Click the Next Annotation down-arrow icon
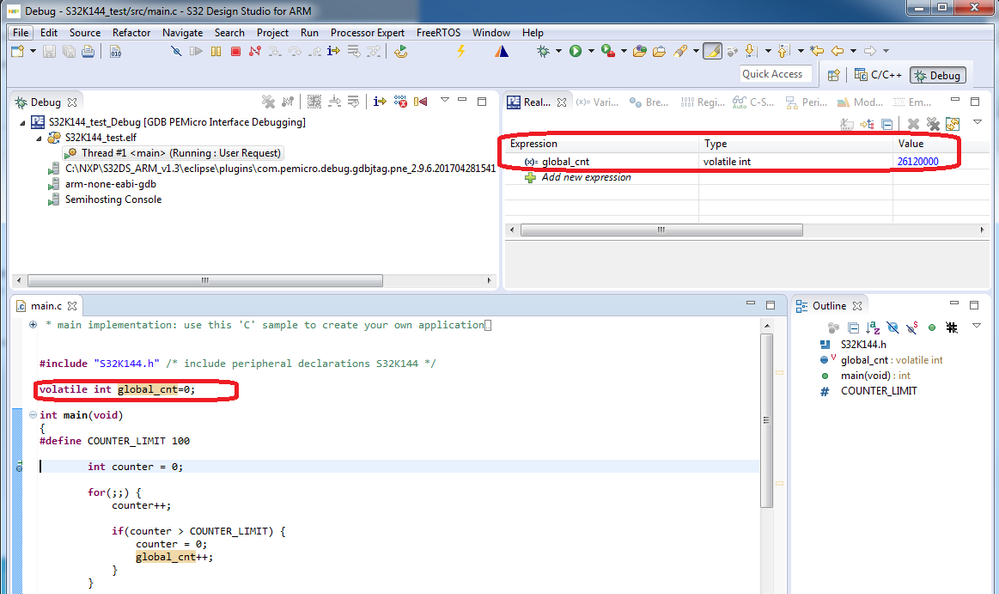The image size is (999, 594). [x=750, y=51]
